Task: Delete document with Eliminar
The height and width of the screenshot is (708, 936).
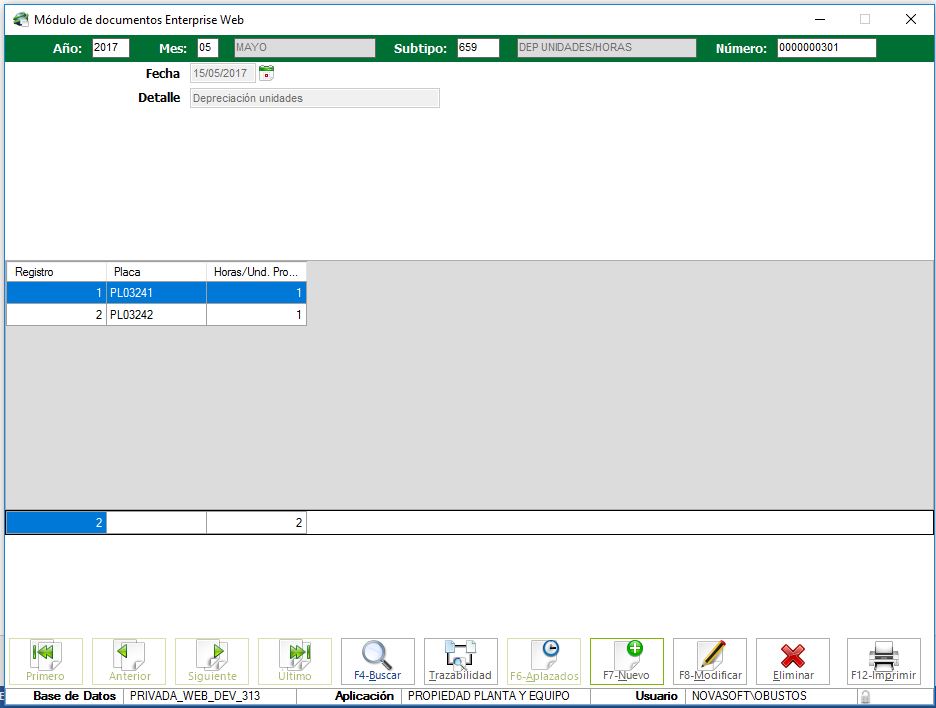Action: tap(793, 661)
